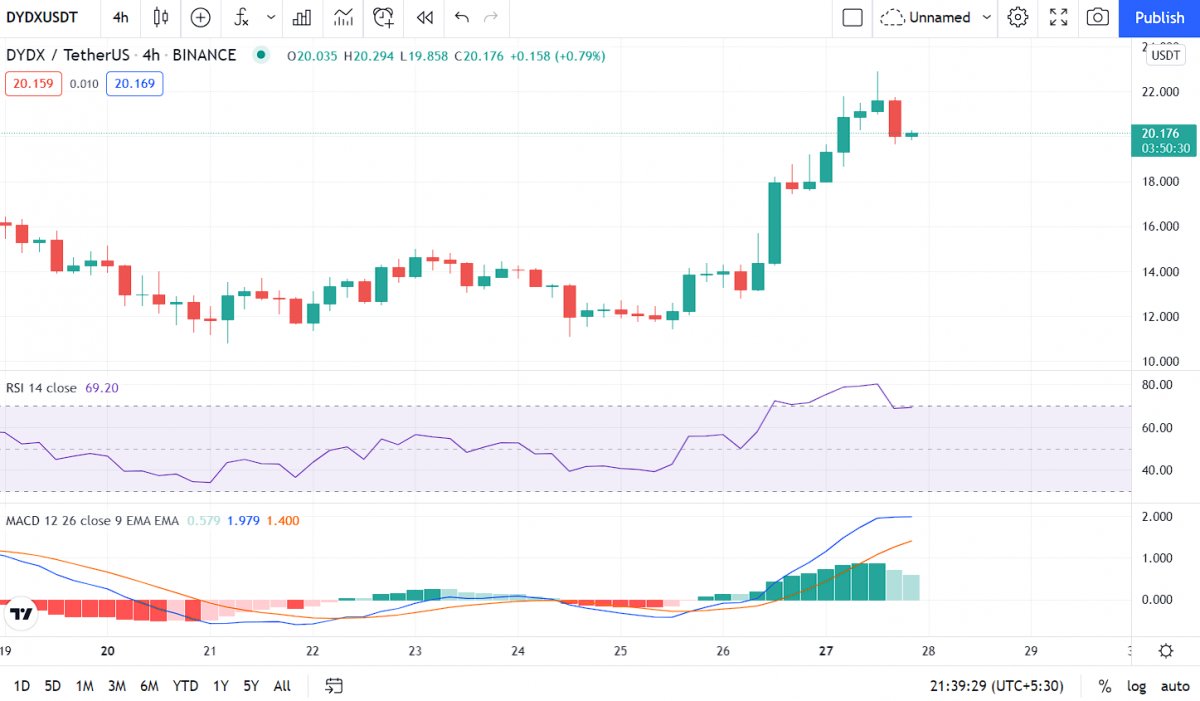Enter fullscreen mode
Screen dimensions: 1200x701
click(1058, 17)
